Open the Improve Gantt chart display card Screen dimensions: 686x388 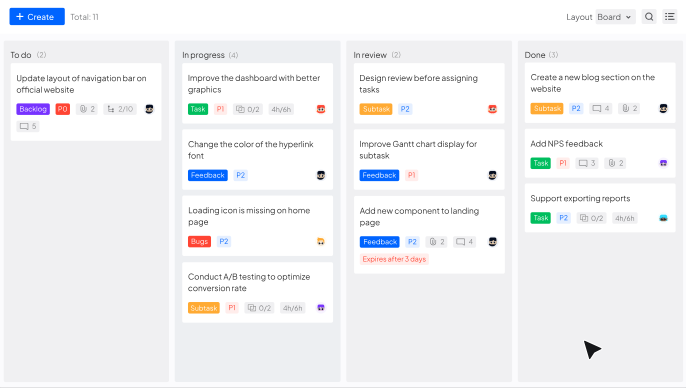click(429, 159)
